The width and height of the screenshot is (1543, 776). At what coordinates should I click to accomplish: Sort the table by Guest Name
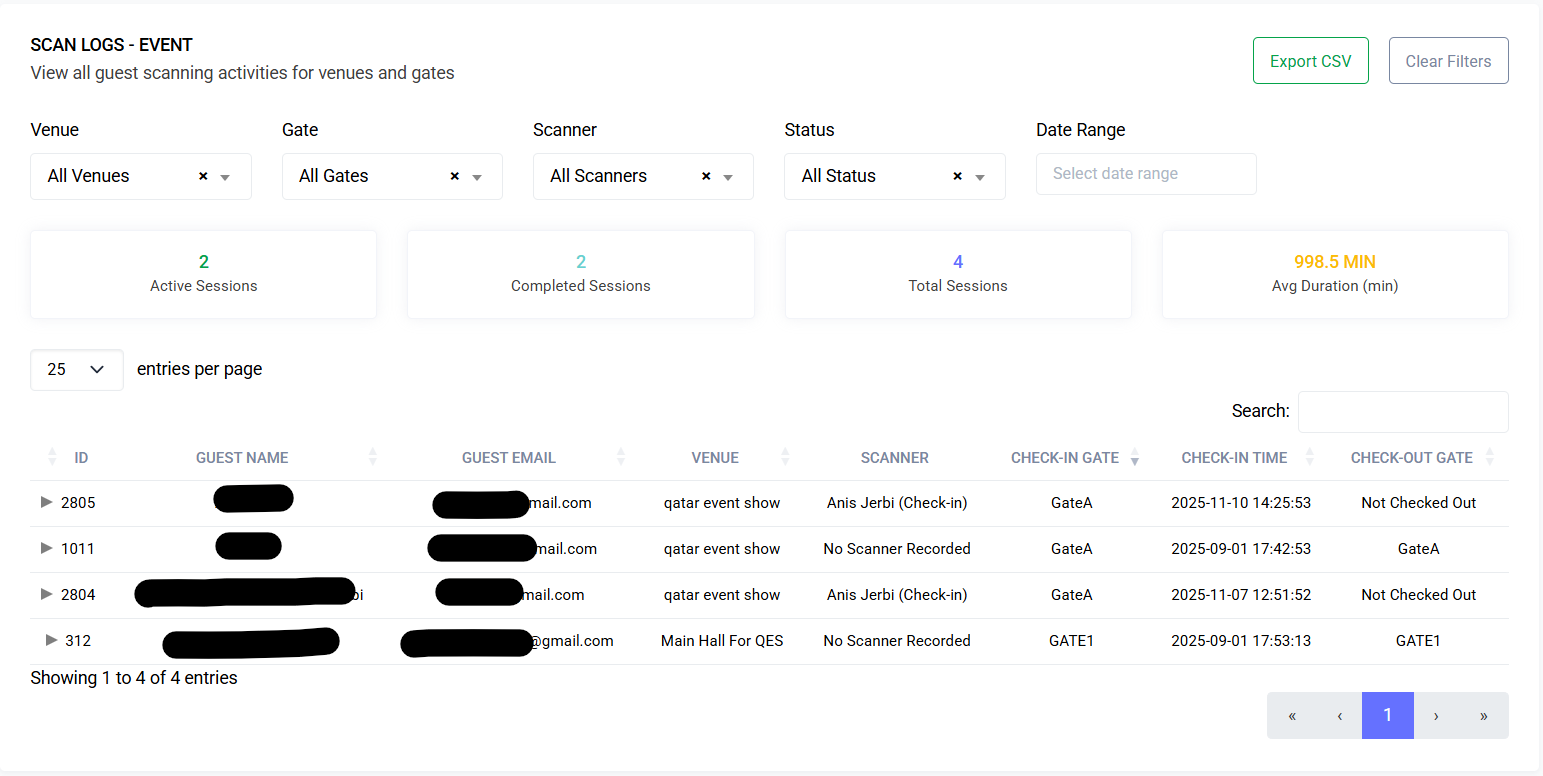tap(372, 457)
